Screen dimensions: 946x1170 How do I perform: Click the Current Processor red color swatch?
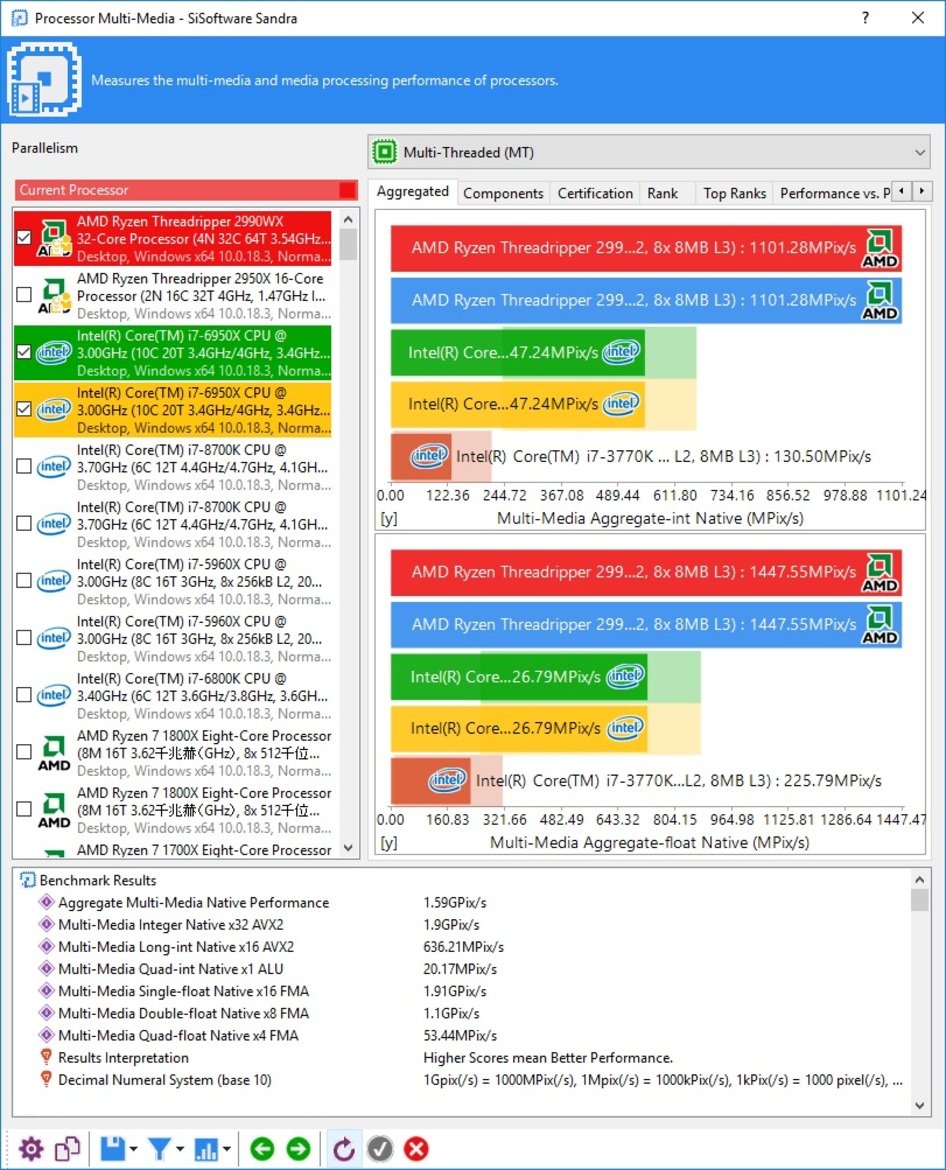tap(347, 190)
